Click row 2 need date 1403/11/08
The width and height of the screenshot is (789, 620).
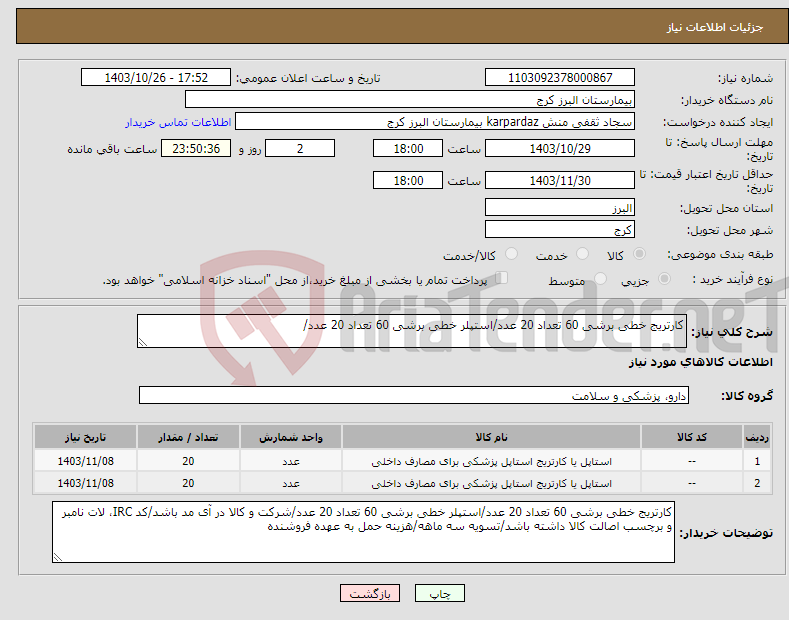click(x=85, y=483)
